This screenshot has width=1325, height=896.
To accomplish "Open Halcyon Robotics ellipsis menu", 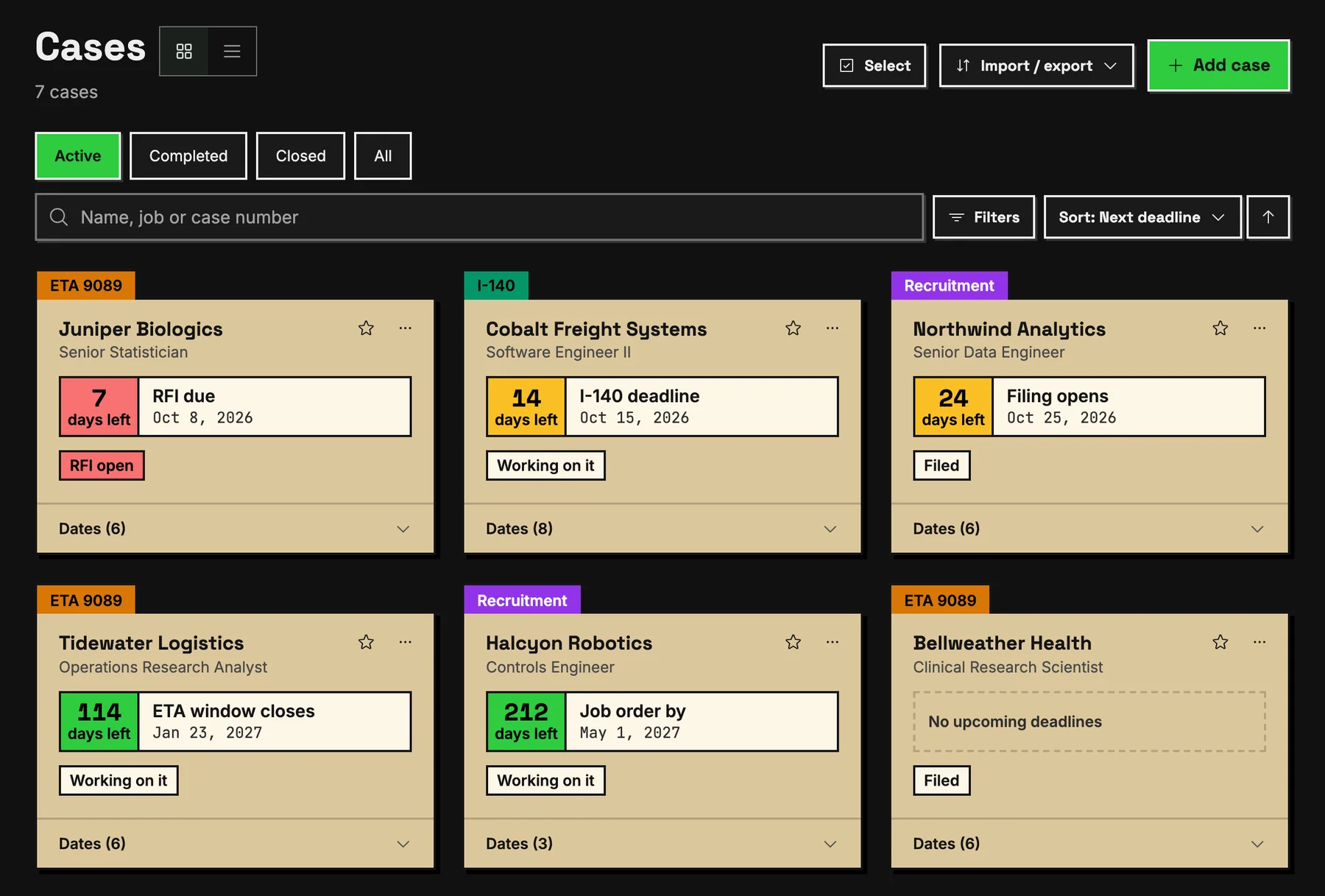I will coord(833,643).
